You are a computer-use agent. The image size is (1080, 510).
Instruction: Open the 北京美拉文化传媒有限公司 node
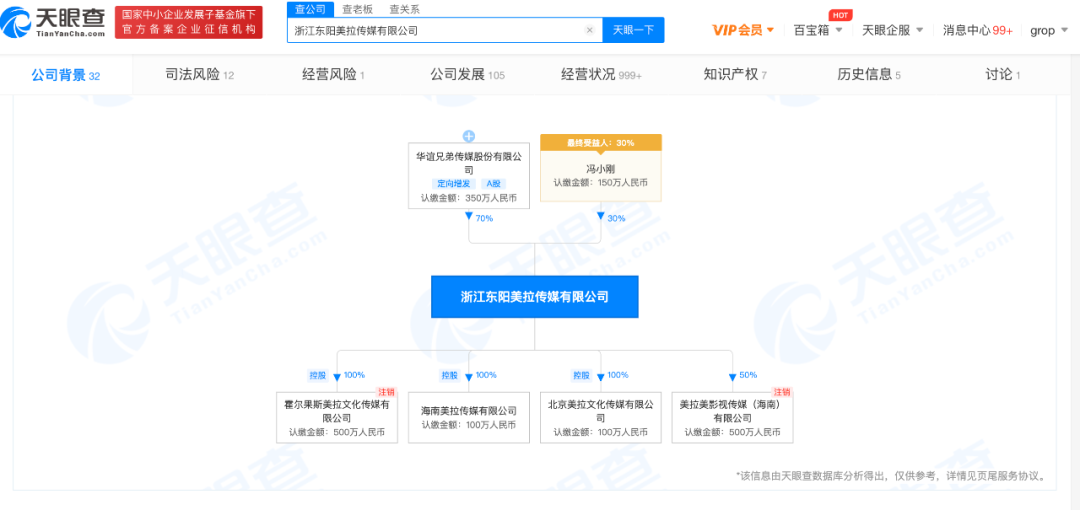601,418
